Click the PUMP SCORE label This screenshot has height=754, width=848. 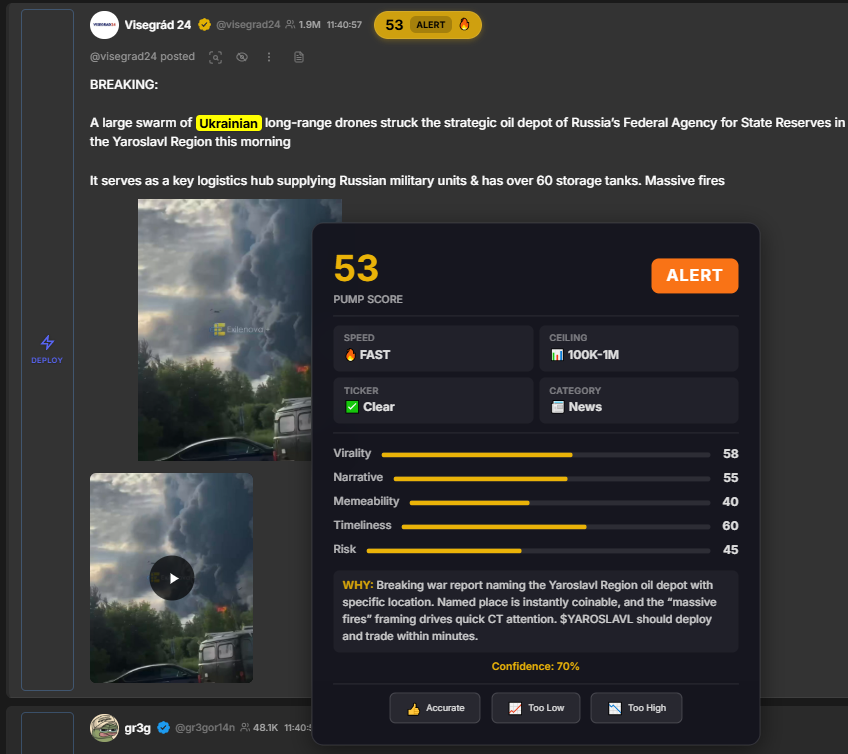click(x=368, y=300)
